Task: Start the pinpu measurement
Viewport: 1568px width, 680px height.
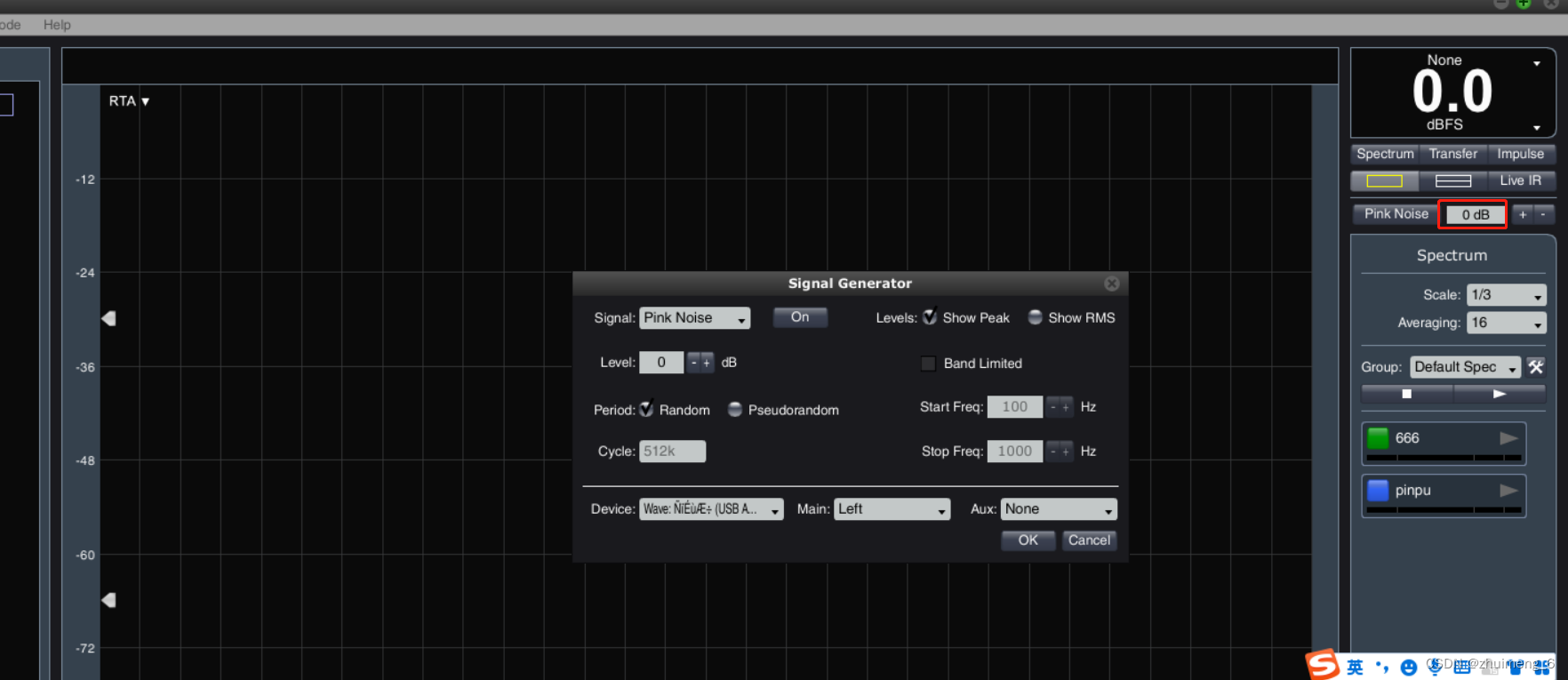Action: pyautogui.click(x=1508, y=491)
